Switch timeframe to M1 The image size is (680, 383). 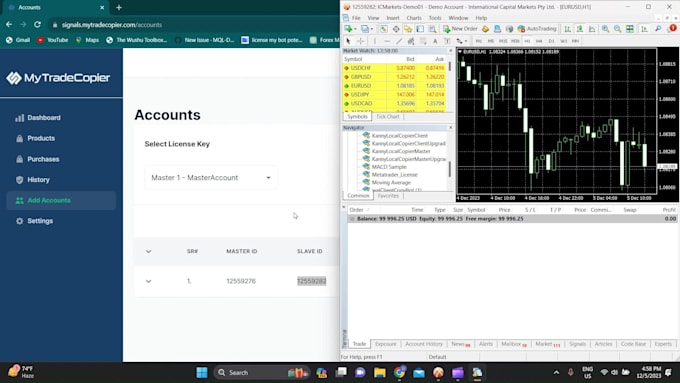click(478, 41)
